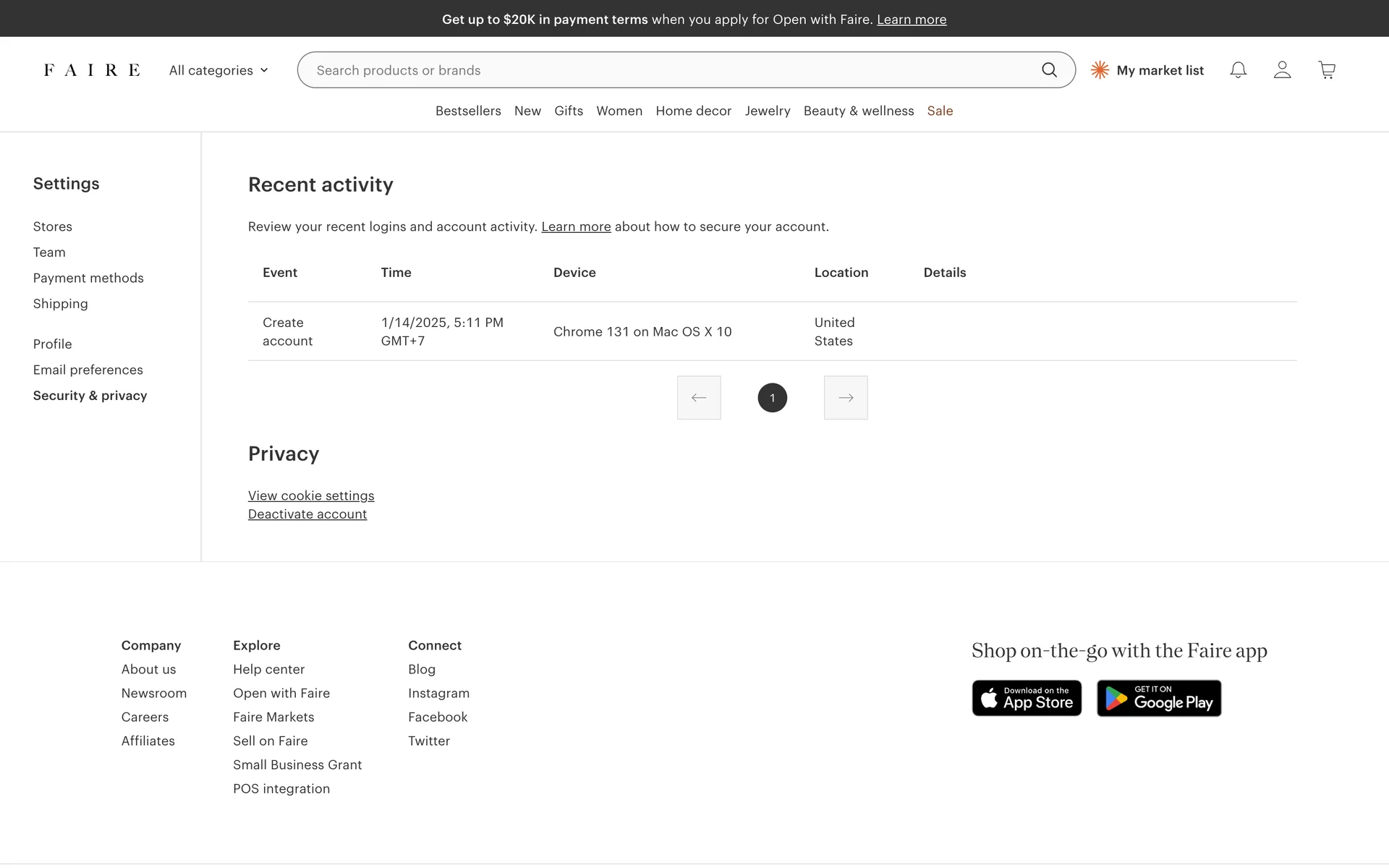The image size is (1389, 868).
Task: Click the search magnifier icon
Action: (x=1049, y=70)
